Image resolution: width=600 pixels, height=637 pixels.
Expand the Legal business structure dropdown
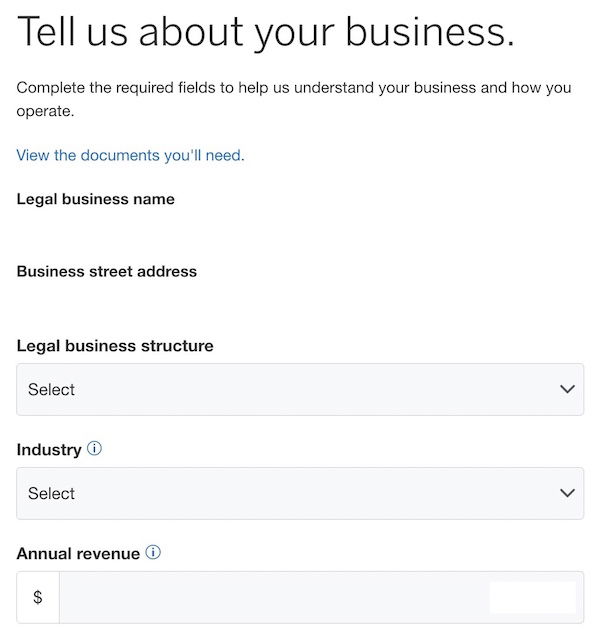coord(300,389)
